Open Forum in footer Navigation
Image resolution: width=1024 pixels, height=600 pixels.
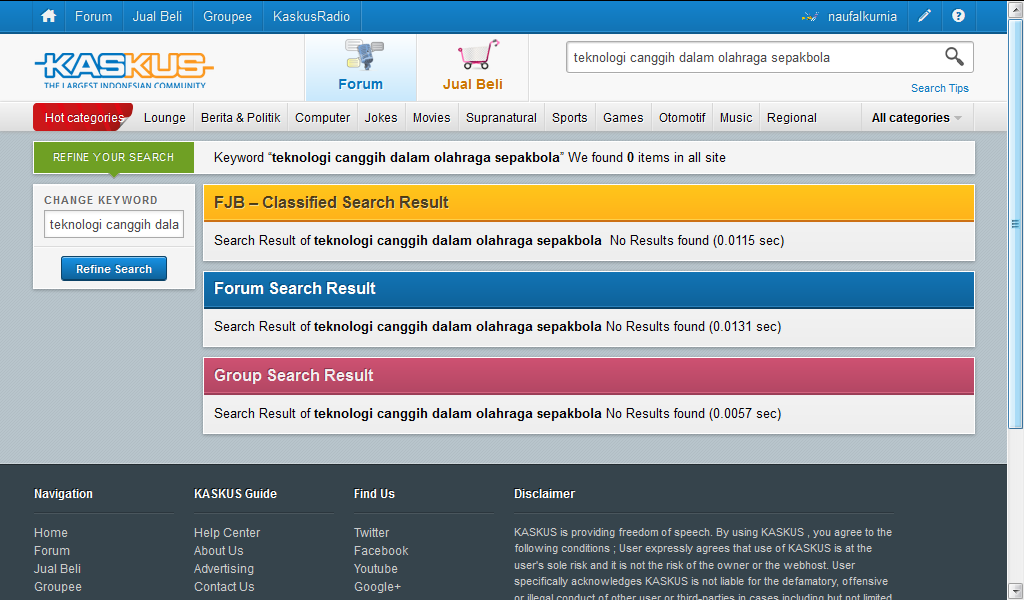52,551
